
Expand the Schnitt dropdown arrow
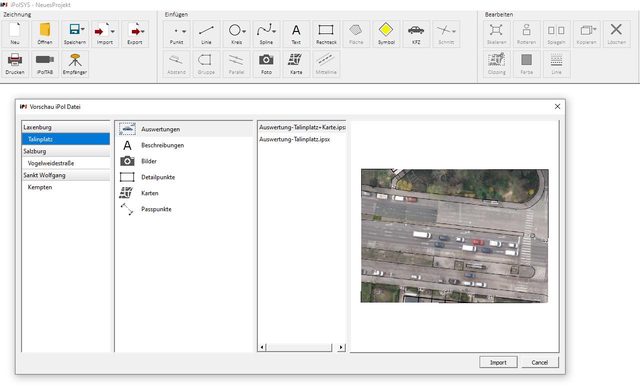tap(454, 31)
